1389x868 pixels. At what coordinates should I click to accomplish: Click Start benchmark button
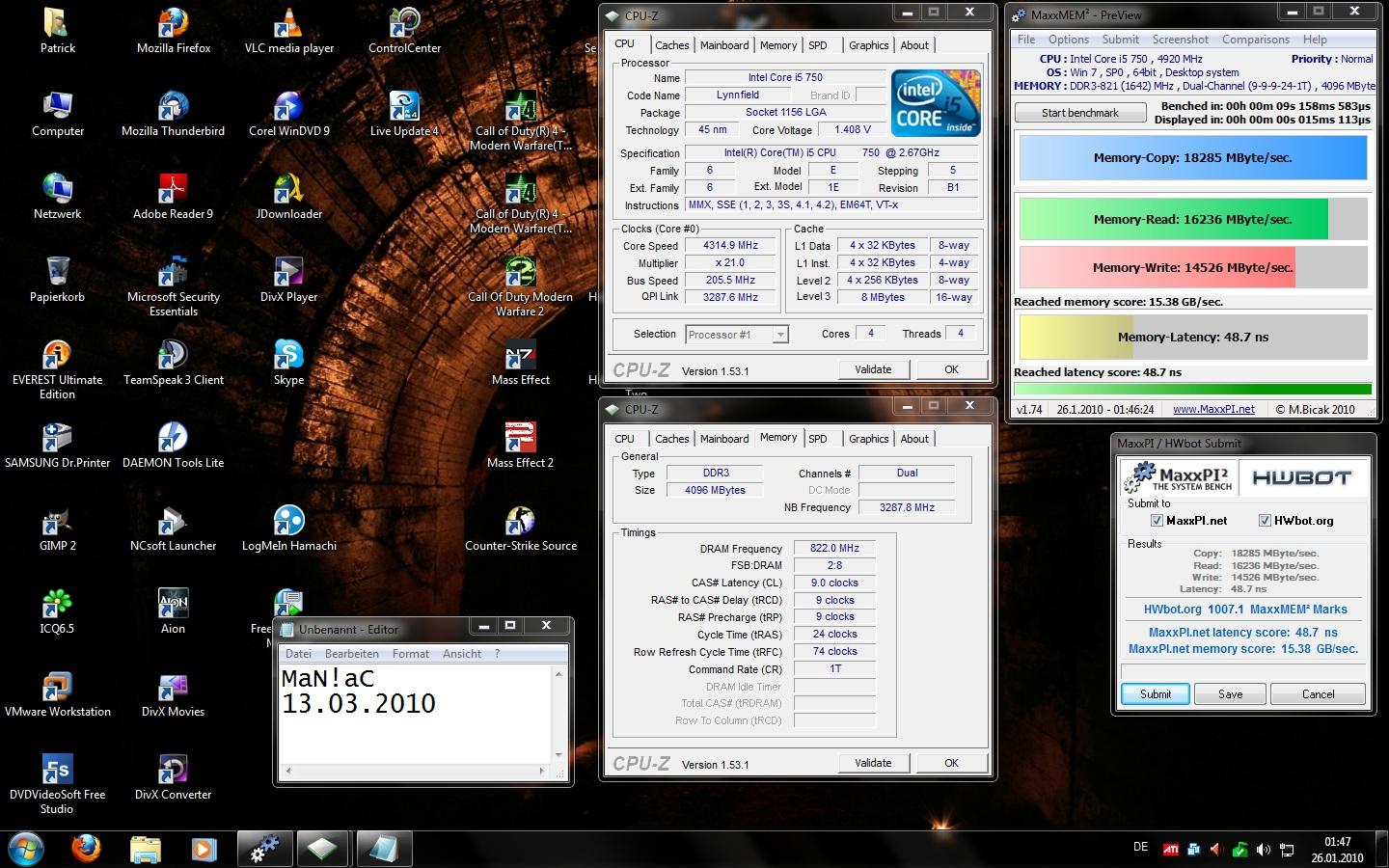pyautogui.click(x=1080, y=113)
